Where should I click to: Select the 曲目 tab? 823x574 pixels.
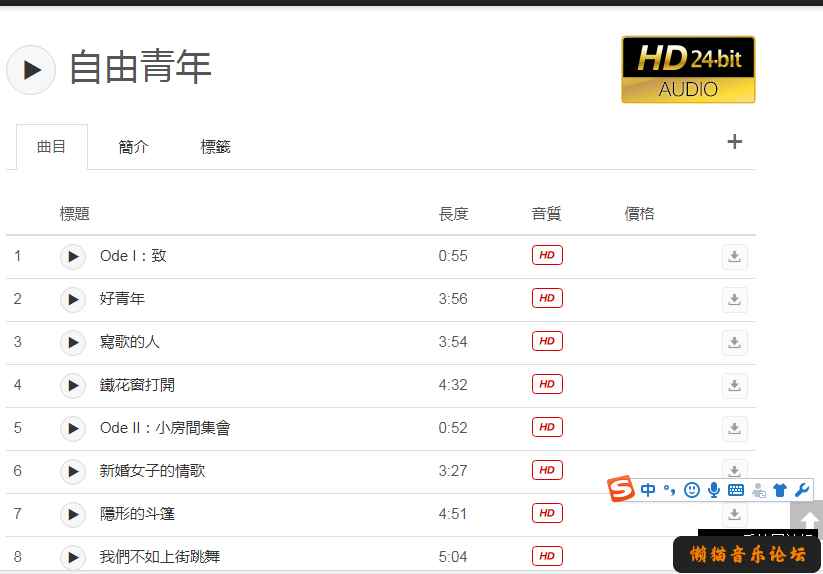tap(51, 147)
